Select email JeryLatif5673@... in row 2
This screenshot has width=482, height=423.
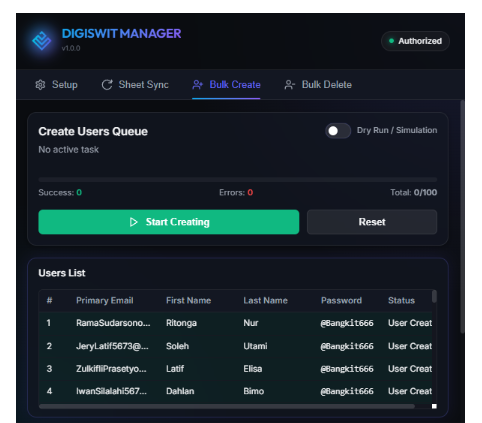point(112,346)
